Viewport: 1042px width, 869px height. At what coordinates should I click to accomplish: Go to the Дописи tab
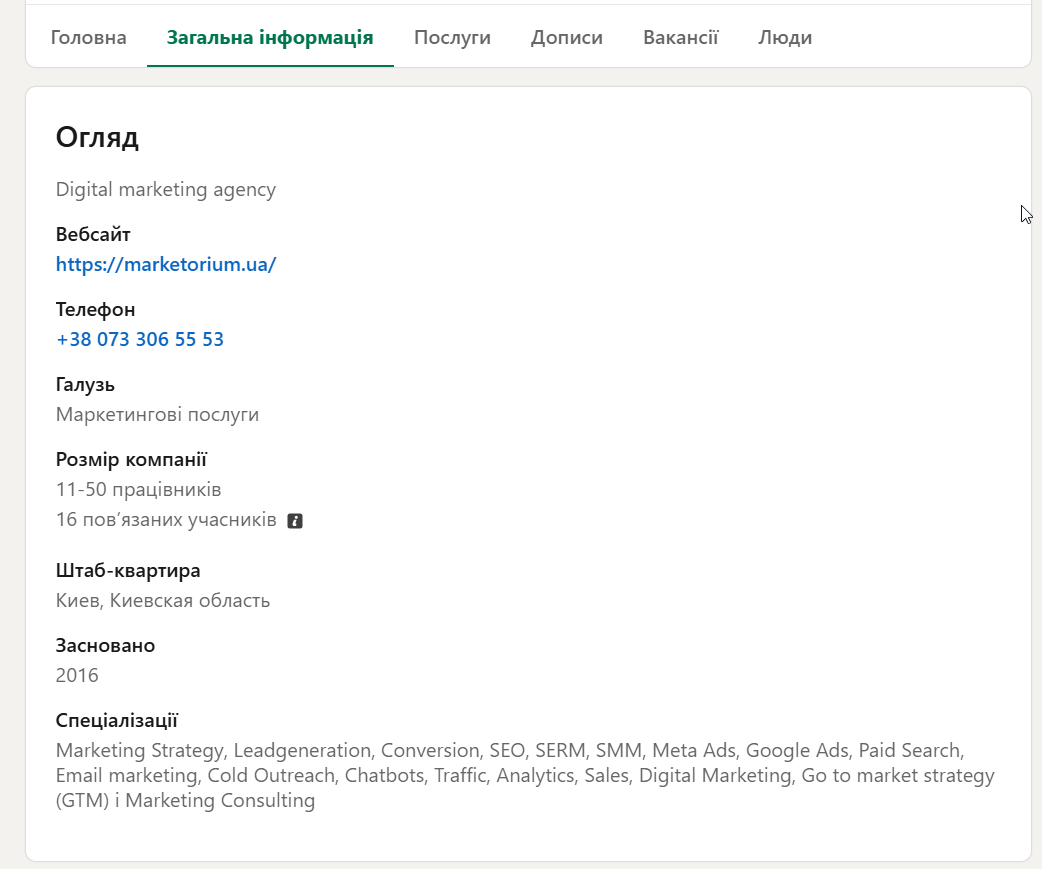(x=567, y=38)
